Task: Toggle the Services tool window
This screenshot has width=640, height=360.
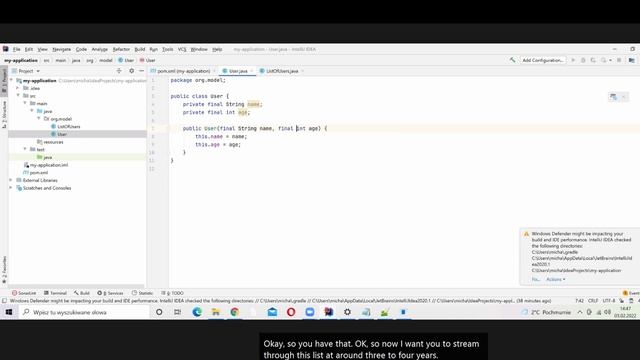Action: [110, 293]
